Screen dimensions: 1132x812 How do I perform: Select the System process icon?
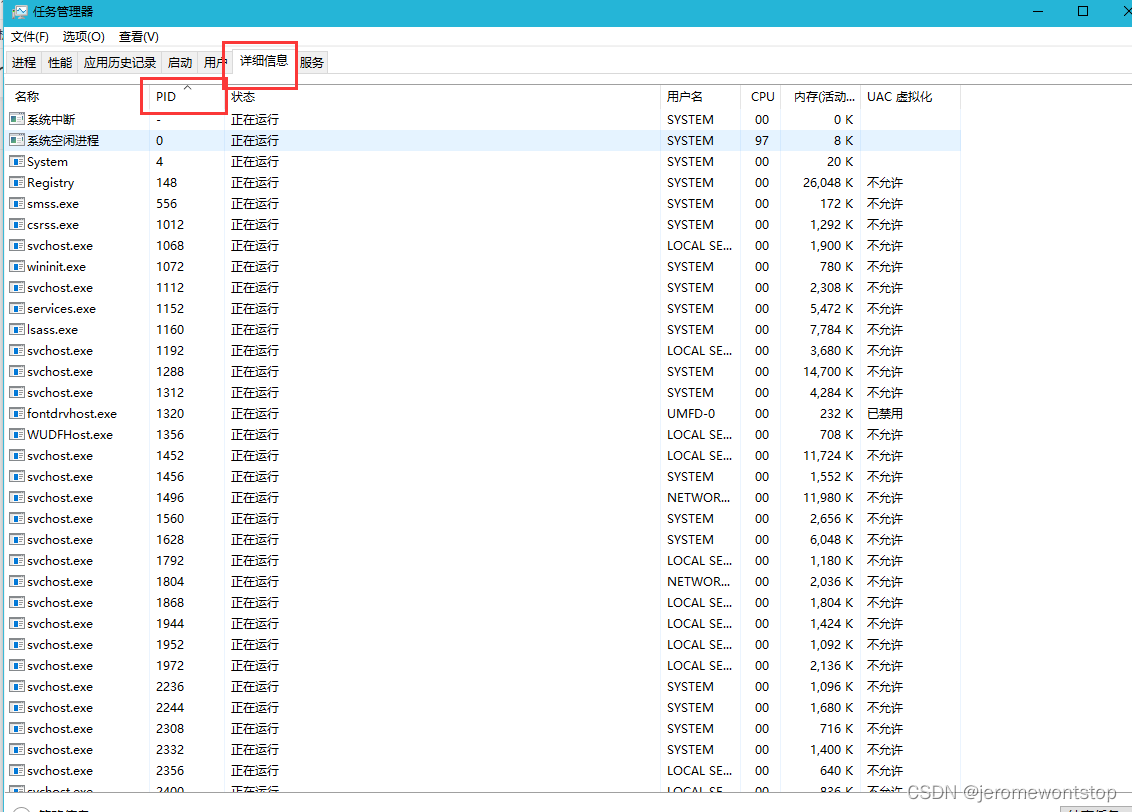(15, 161)
